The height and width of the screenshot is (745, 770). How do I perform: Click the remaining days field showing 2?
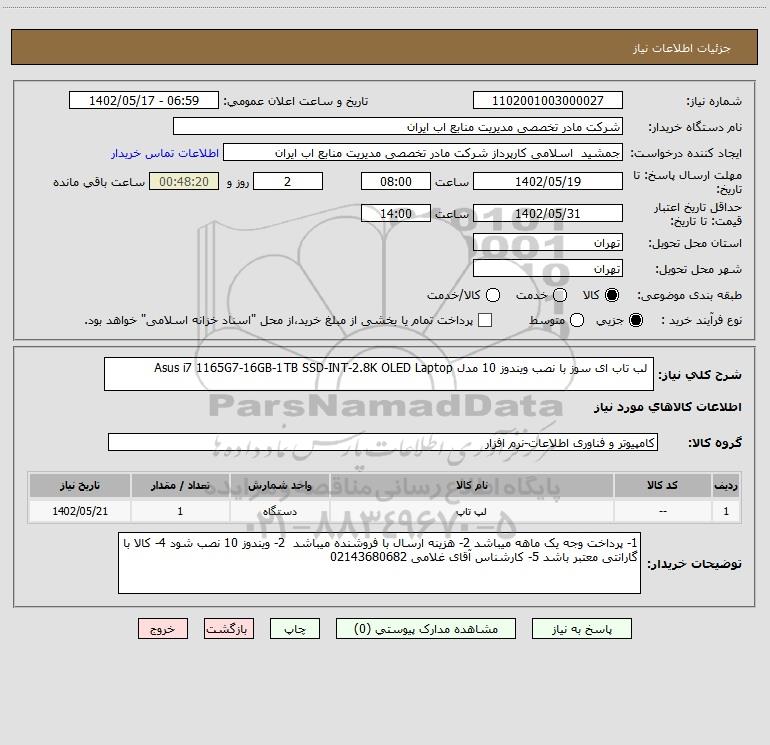tap(288, 181)
